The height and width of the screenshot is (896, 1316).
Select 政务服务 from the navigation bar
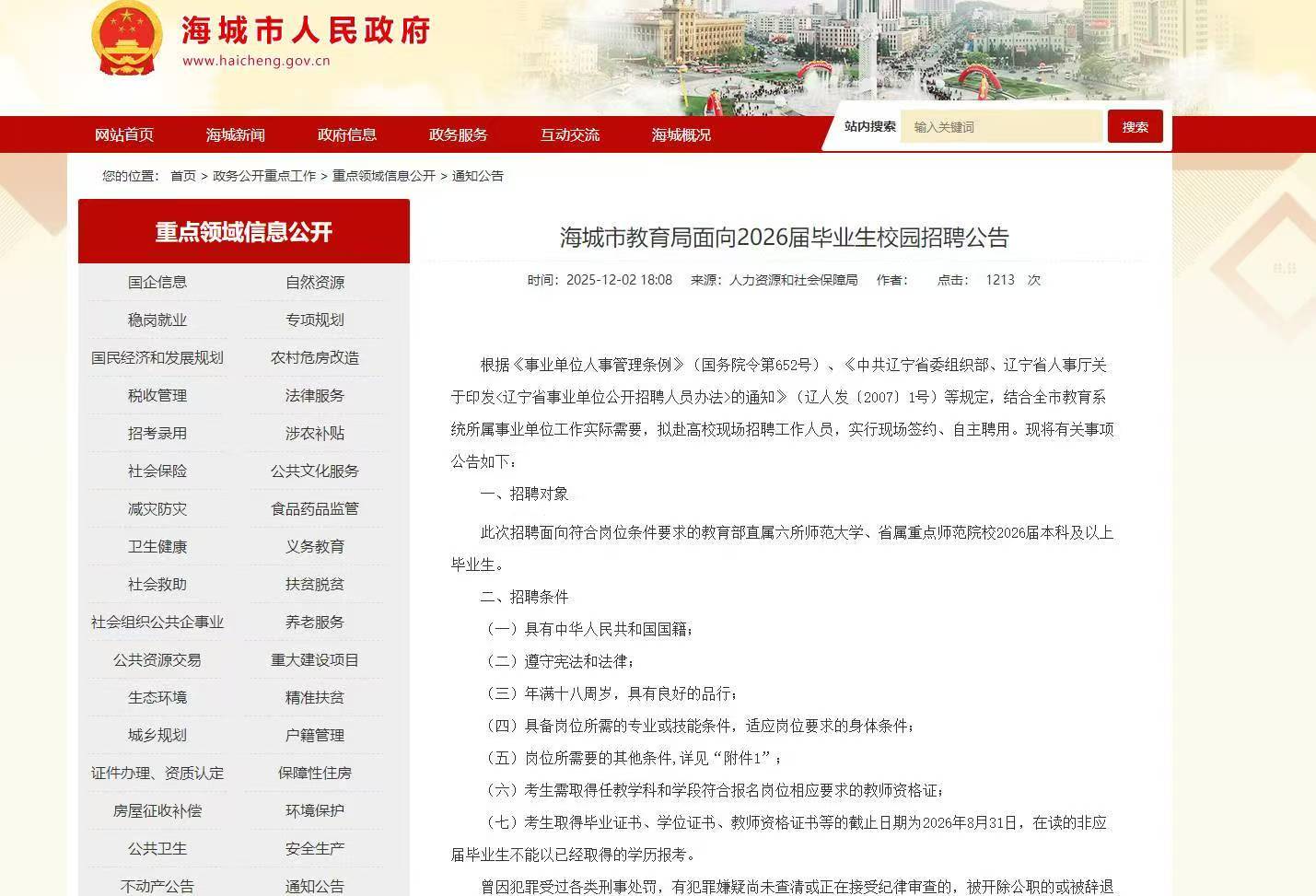(457, 134)
